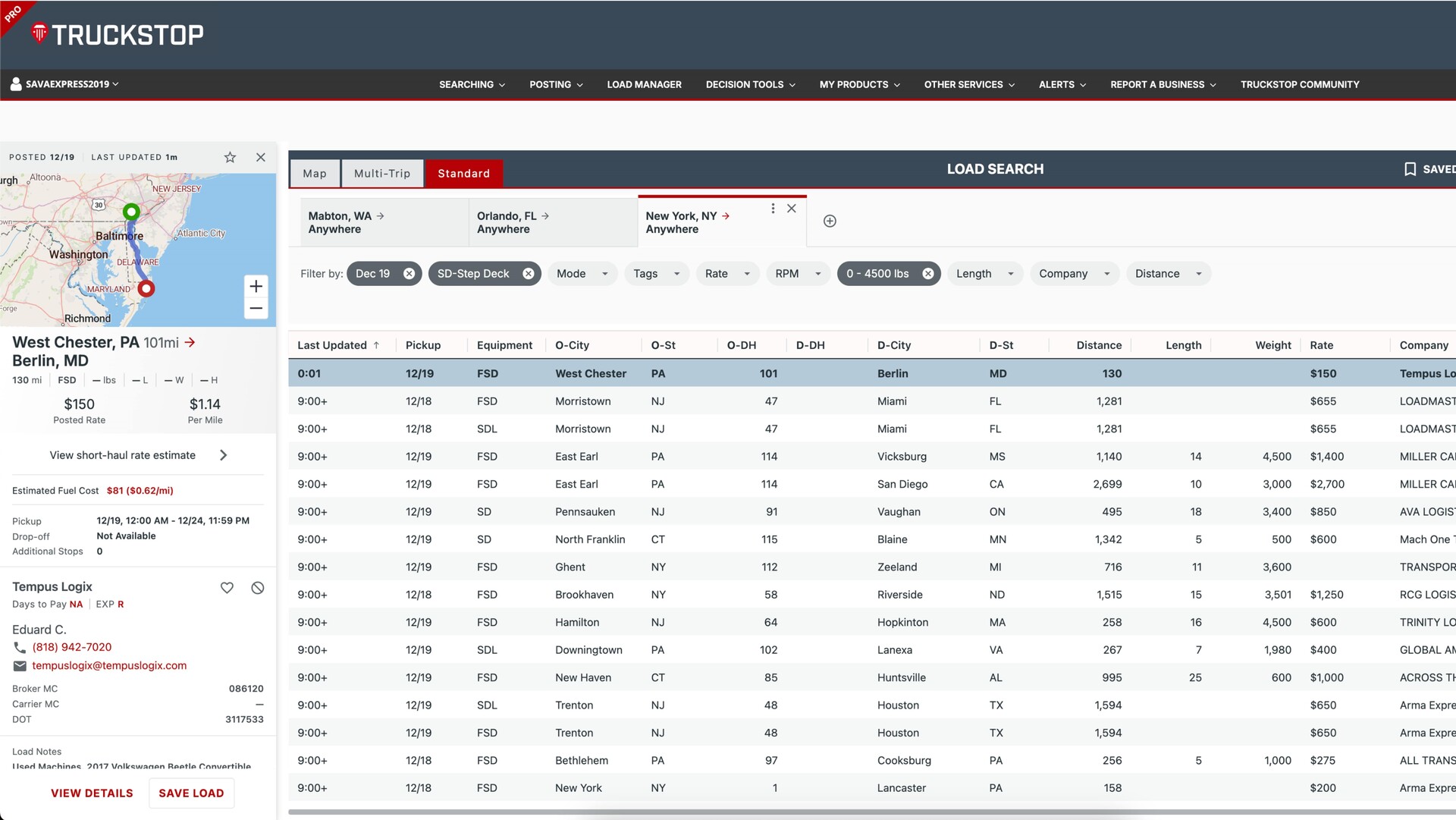The image size is (1456, 820).
Task: Expand the Company filter dropdown
Action: (x=1074, y=274)
